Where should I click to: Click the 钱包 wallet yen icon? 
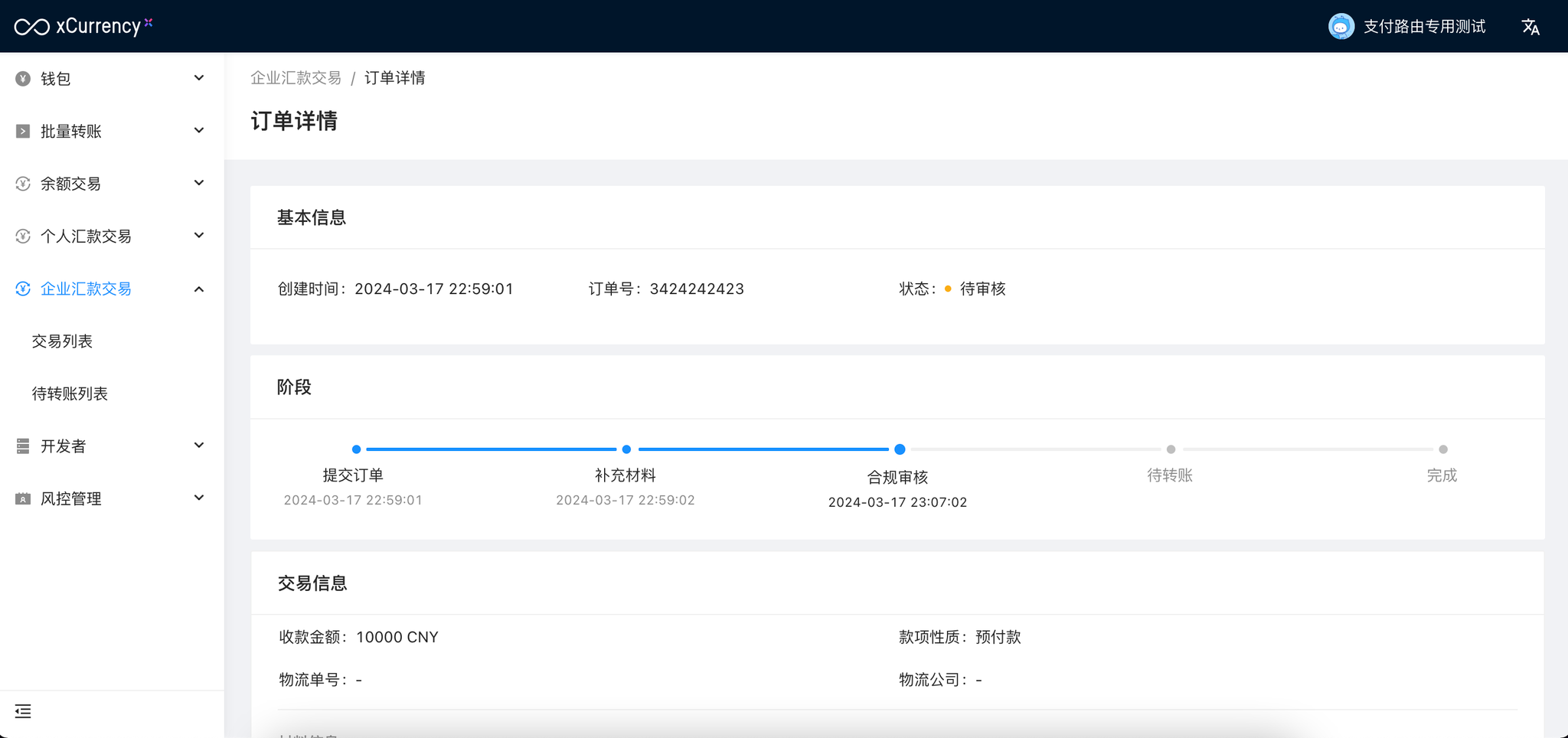pos(23,79)
